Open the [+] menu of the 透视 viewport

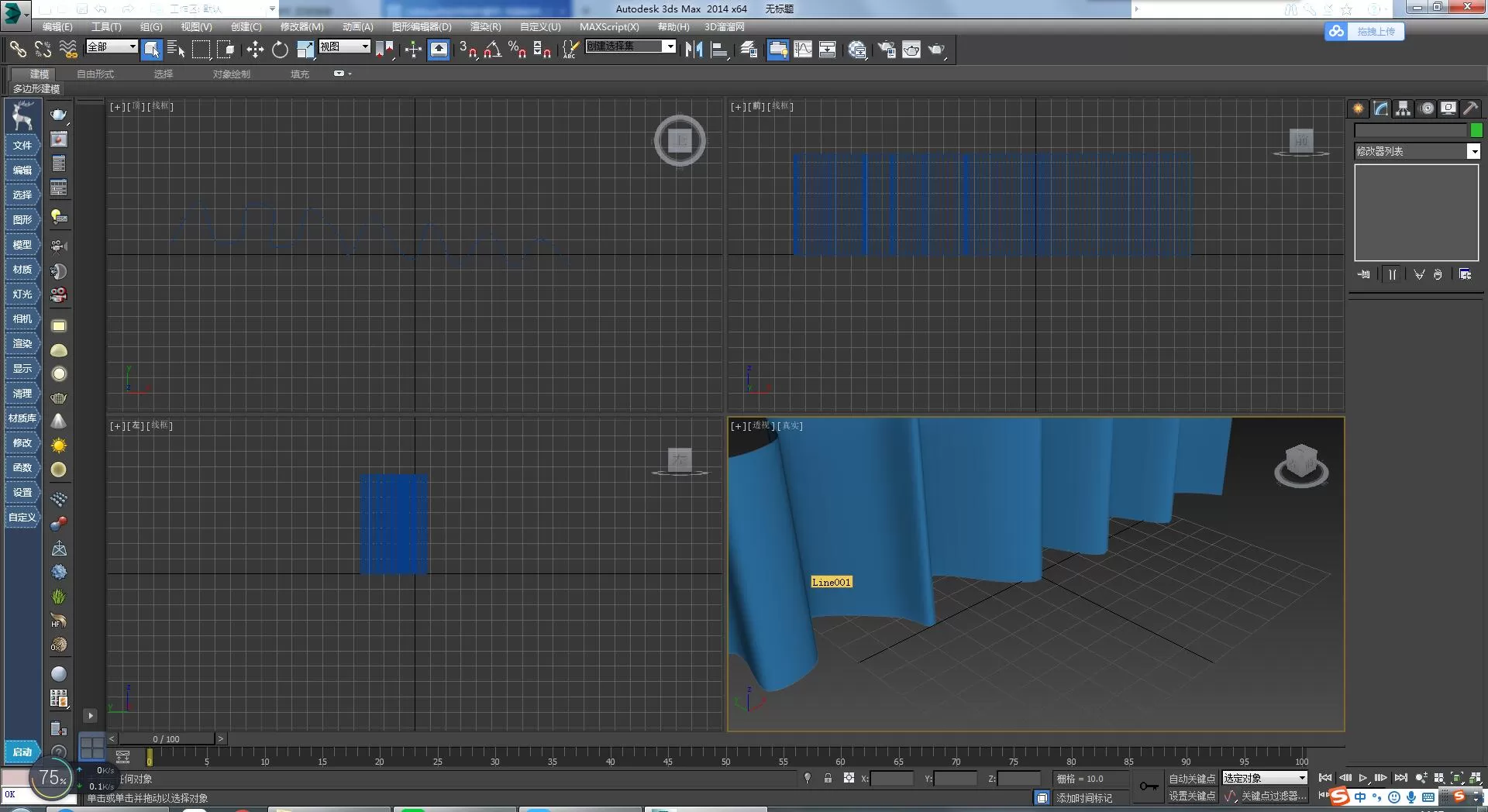point(736,426)
